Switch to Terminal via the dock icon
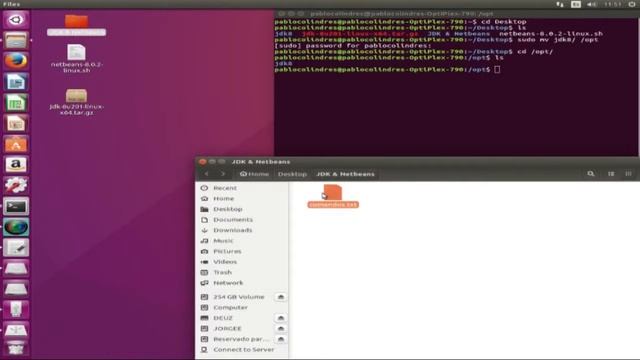The width and height of the screenshot is (640, 360). (16, 207)
